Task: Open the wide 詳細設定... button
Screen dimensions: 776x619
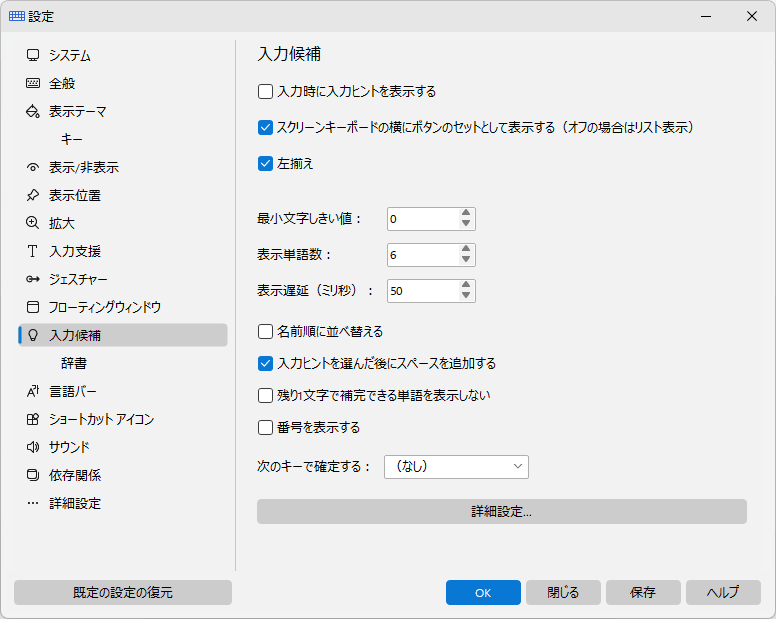Action: click(502, 512)
